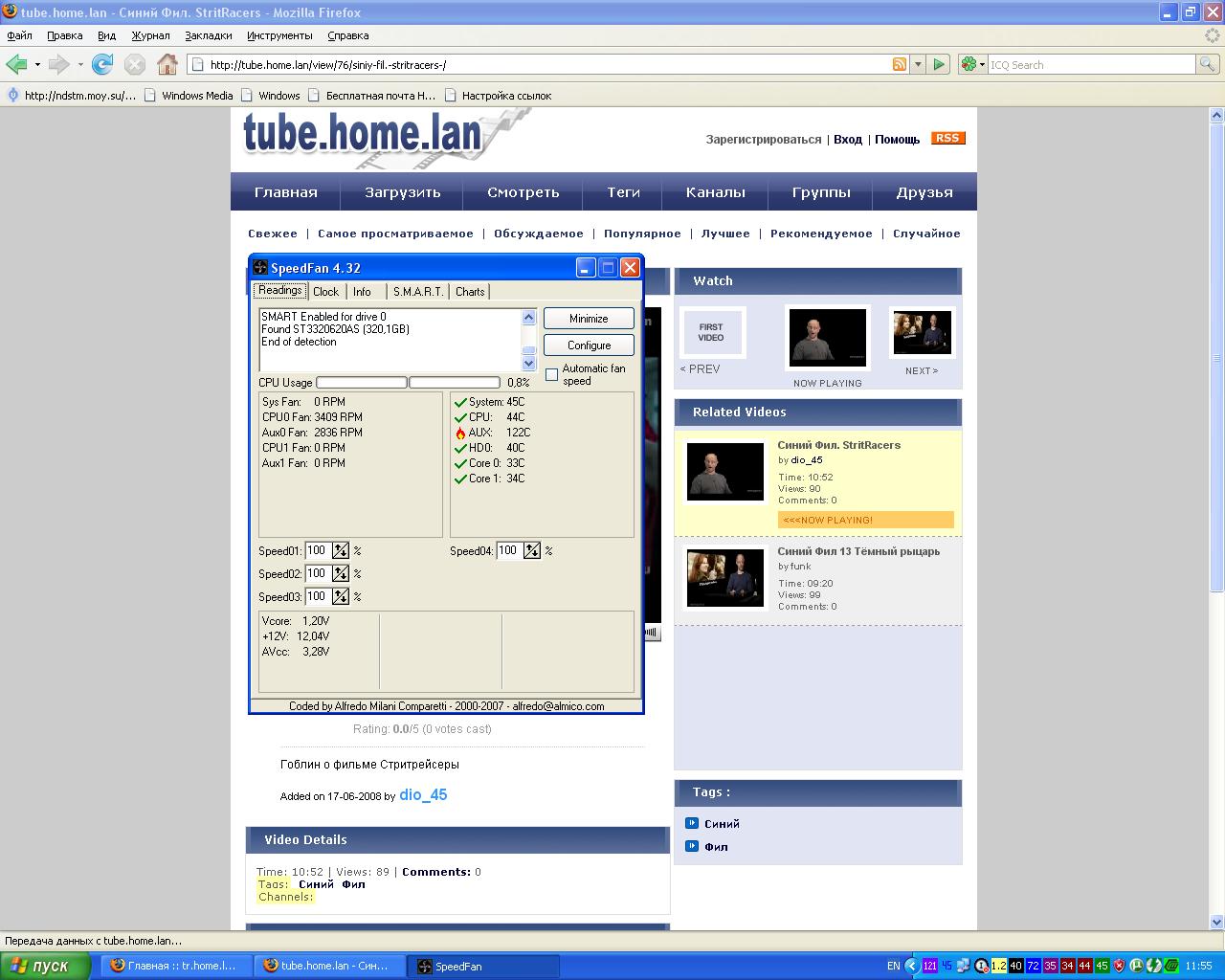Click the blue arrow icon beside tag Синий
The height and width of the screenshot is (980, 1225).
[x=692, y=823]
